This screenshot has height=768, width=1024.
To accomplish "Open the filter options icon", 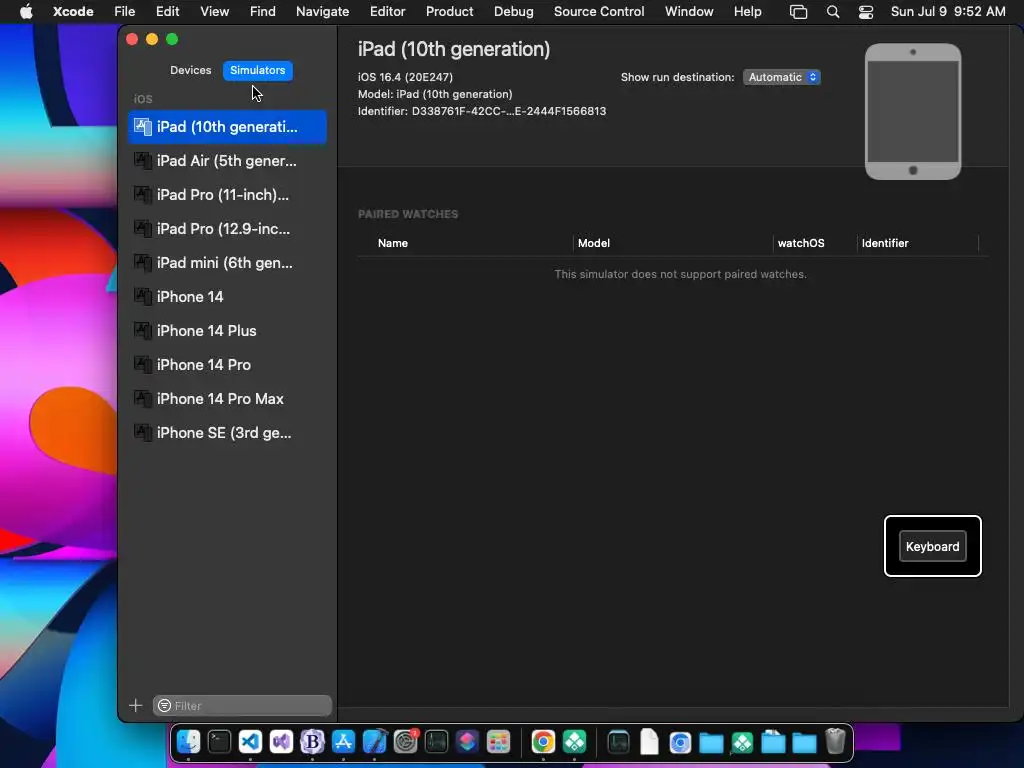I will pos(165,705).
